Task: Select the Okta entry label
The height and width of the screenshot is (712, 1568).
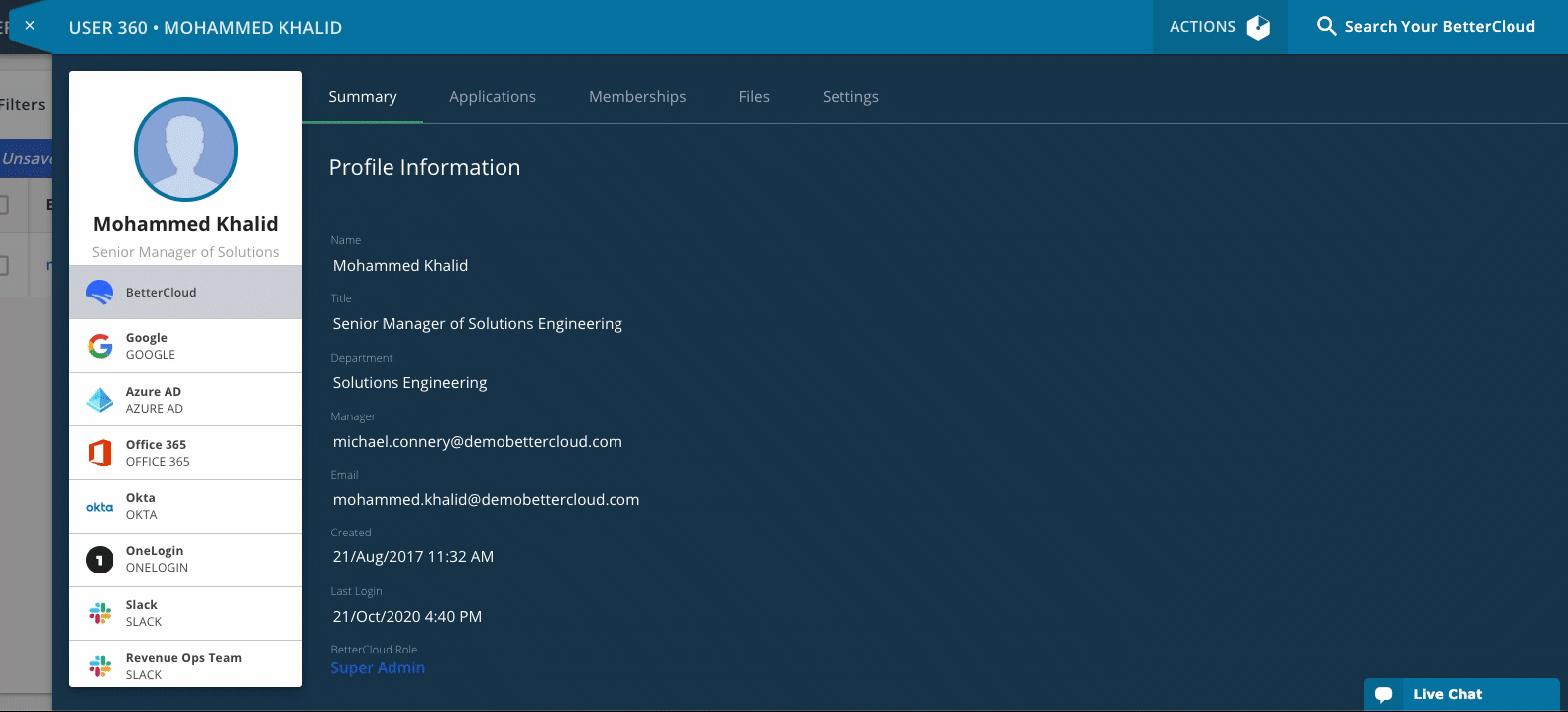Action: 142,506
